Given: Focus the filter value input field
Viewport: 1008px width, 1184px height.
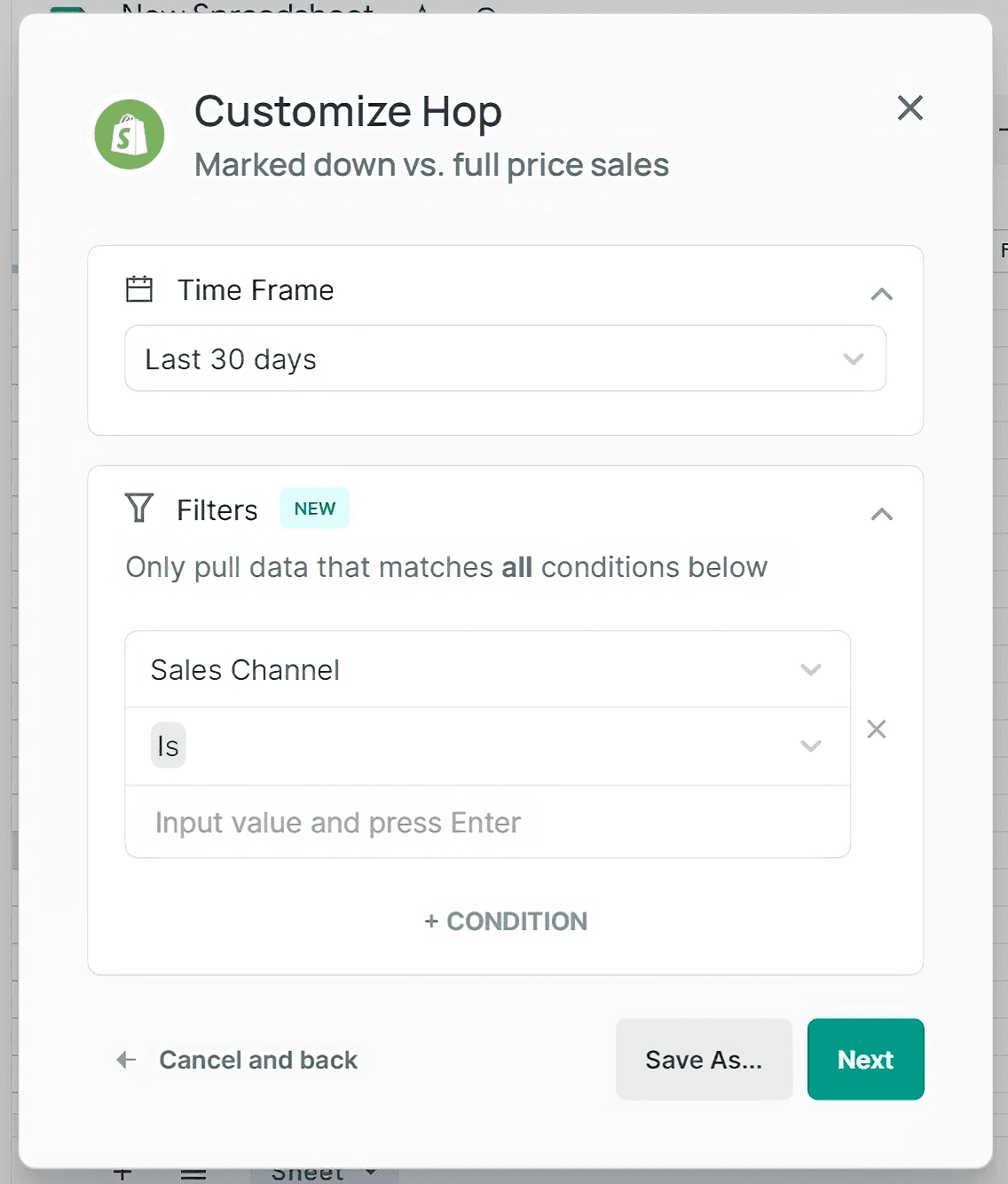Looking at the screenshot, I should [x=487, y=822].
